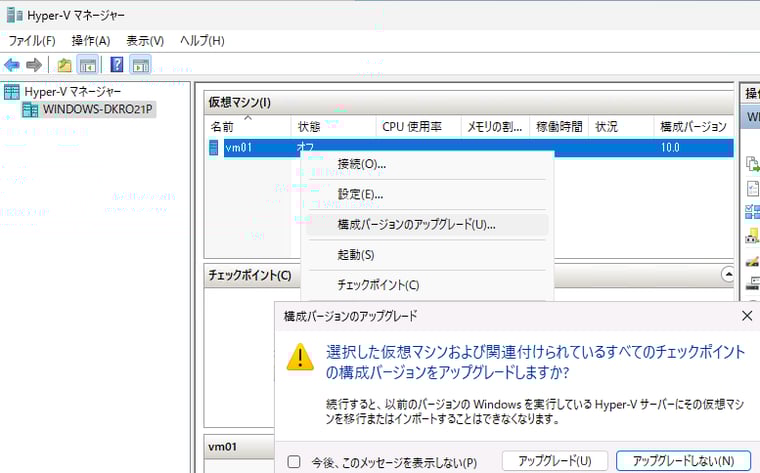Toggle the action pane toolbar icon
The image size is (760, 473).
(x=141, y=64)
